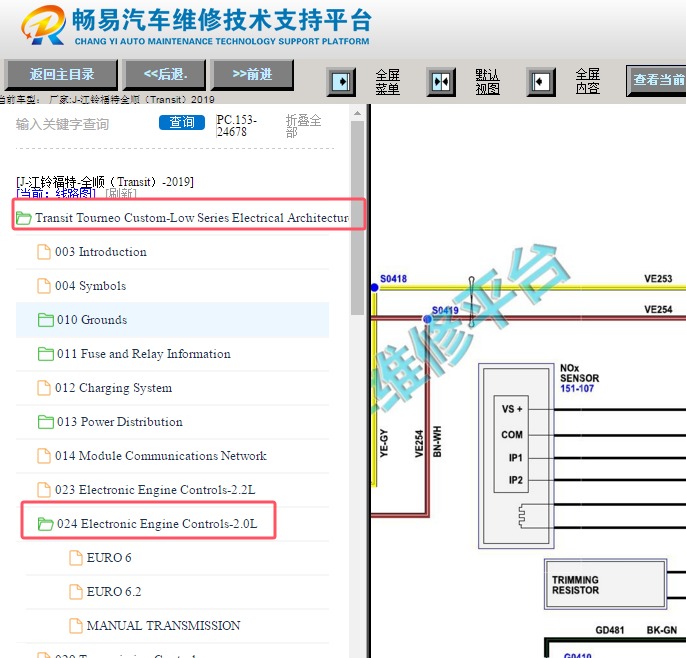Click the 004 Symbols file icon

point(44,286)
